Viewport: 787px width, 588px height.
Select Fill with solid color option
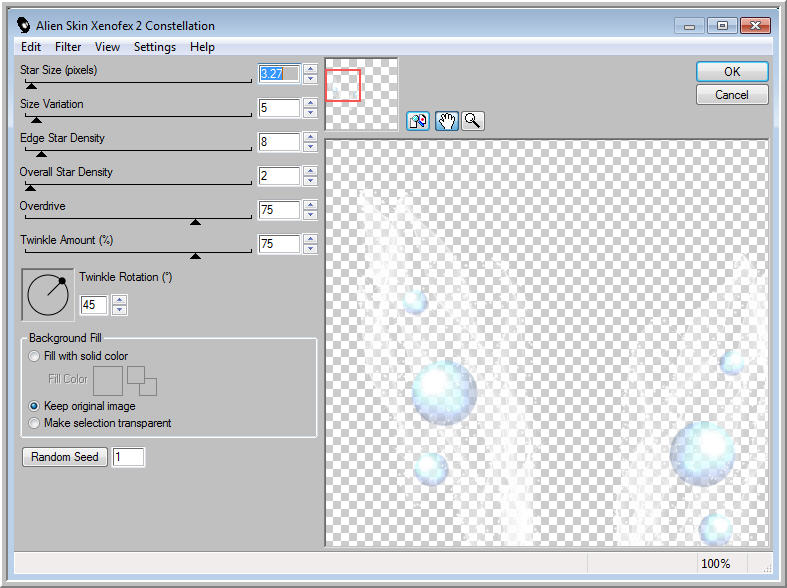[x=34, y=356]
